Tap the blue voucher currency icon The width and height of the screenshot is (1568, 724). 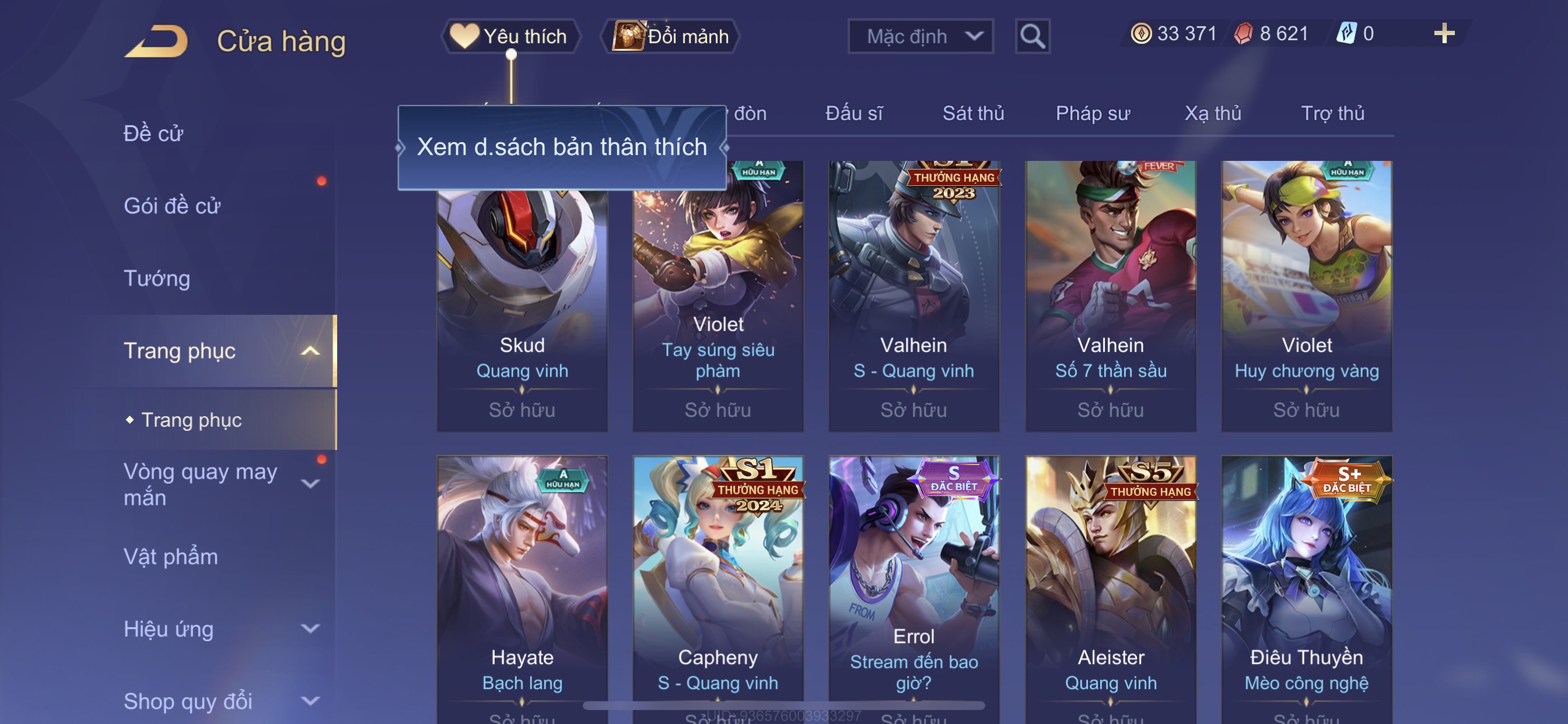pyautogui.click(x=1346, y=33)
